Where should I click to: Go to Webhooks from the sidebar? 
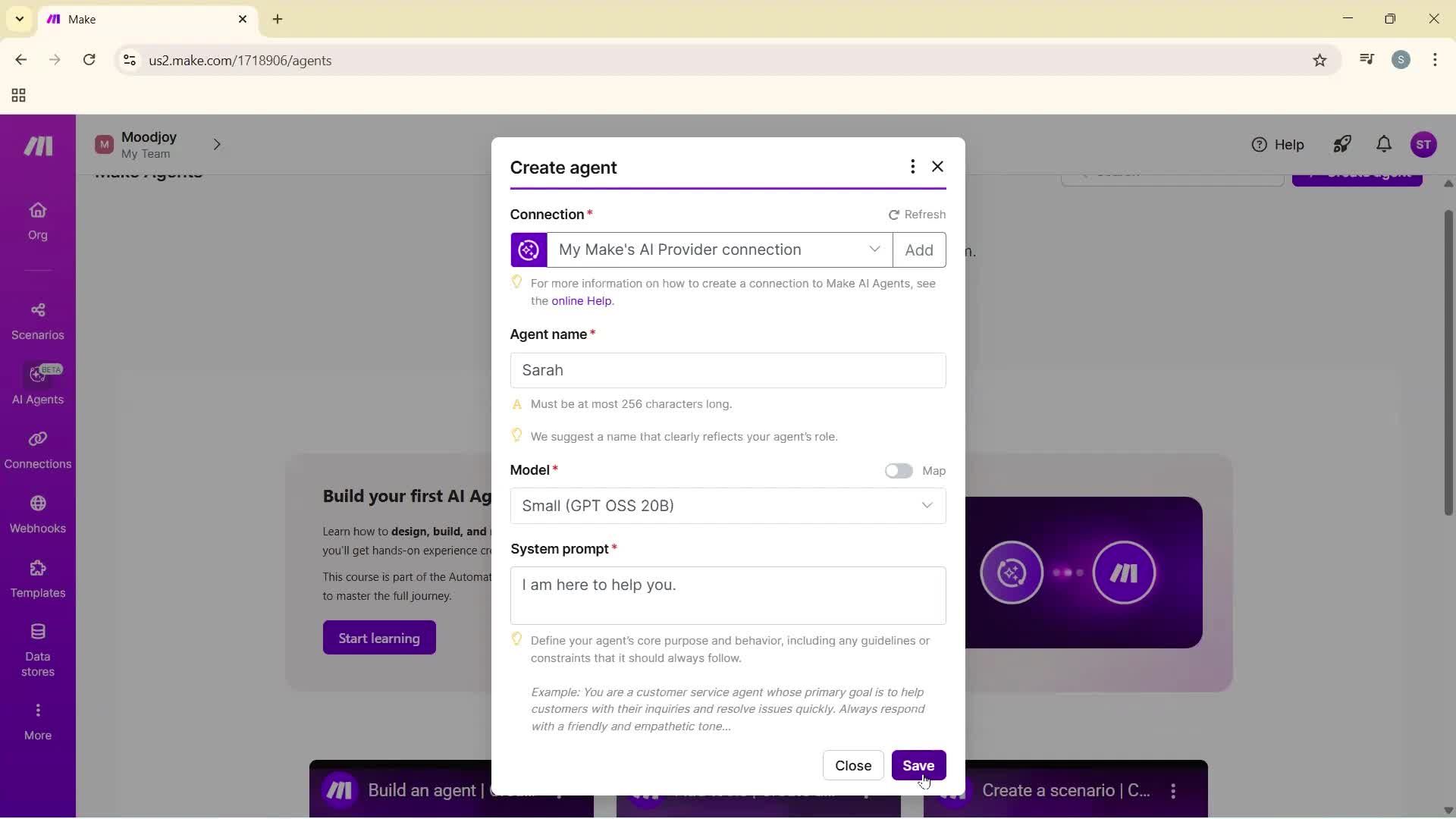(x=37, y=514)
